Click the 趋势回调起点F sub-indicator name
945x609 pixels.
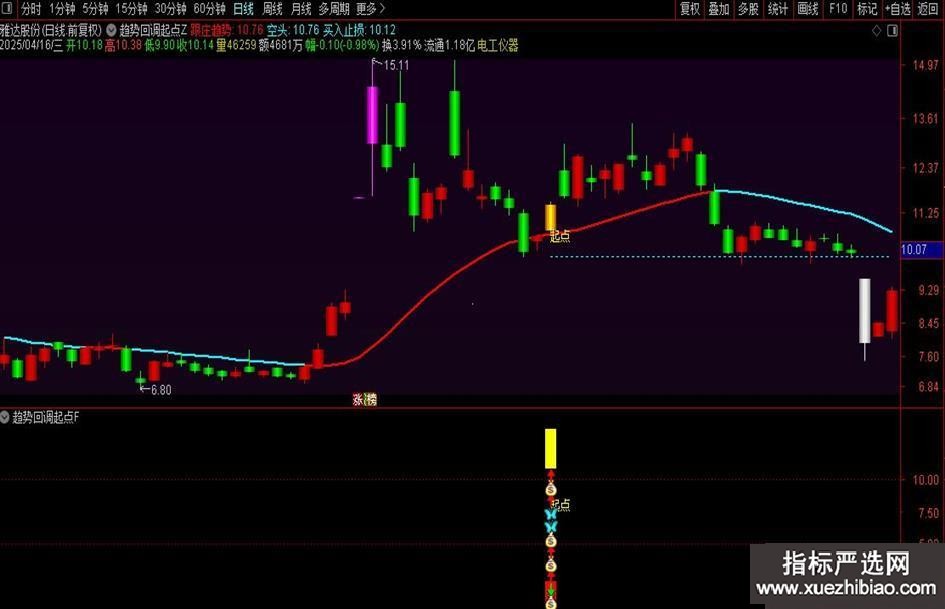46,417
